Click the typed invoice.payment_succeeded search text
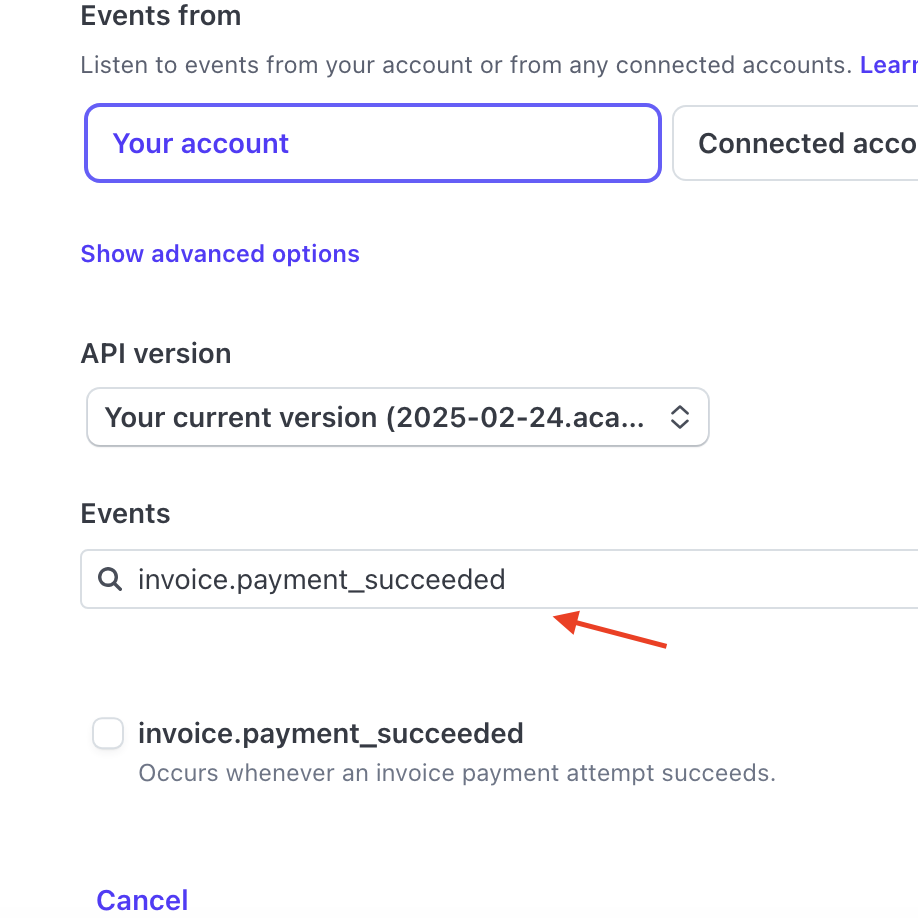This screenshot has width=918, height=918. click(321, 580)
